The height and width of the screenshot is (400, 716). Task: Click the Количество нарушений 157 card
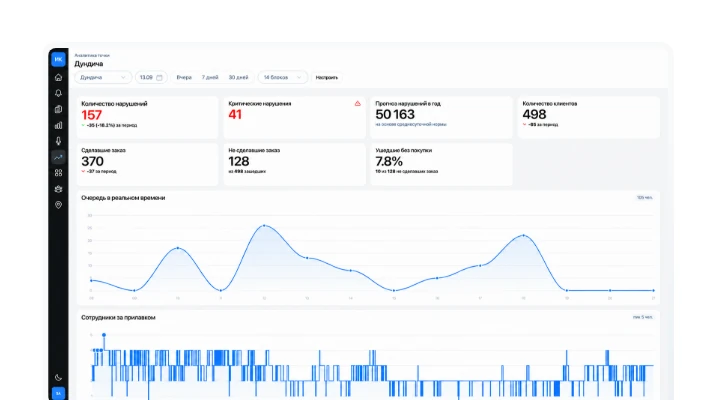pos(147,117)
